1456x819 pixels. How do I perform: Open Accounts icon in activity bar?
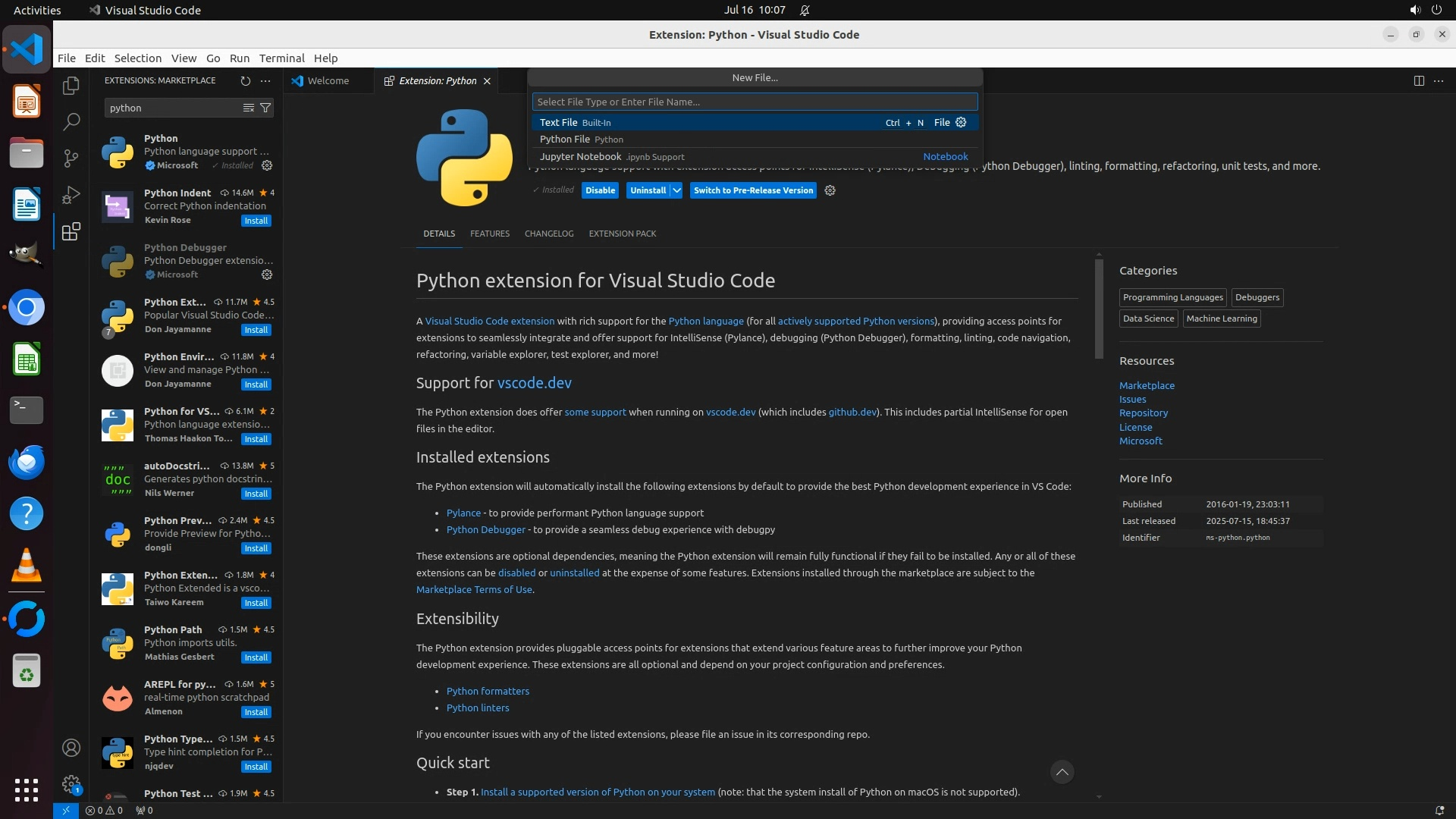tap(71, 748)
